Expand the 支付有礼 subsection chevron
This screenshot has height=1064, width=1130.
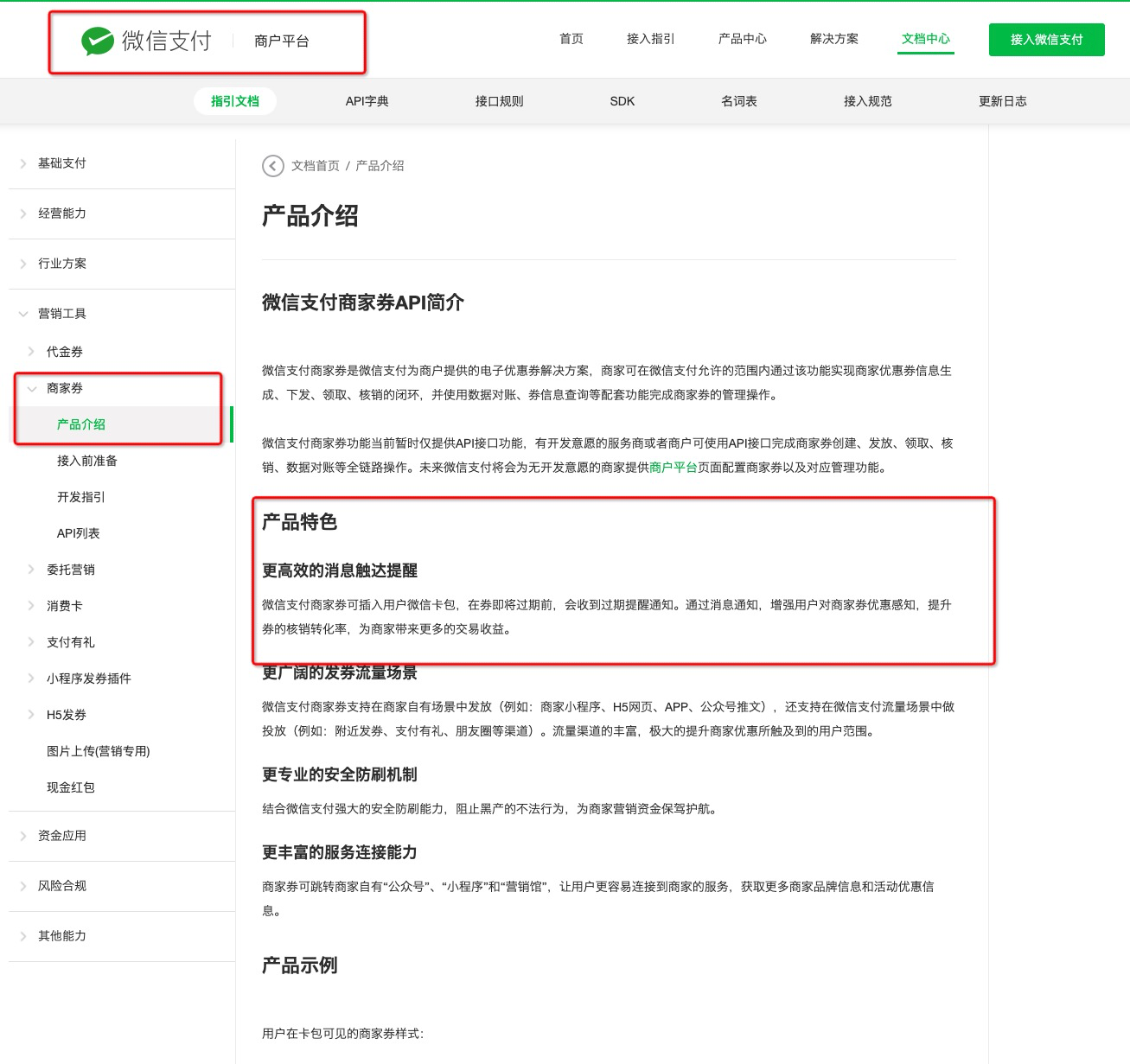pos(32,642)
